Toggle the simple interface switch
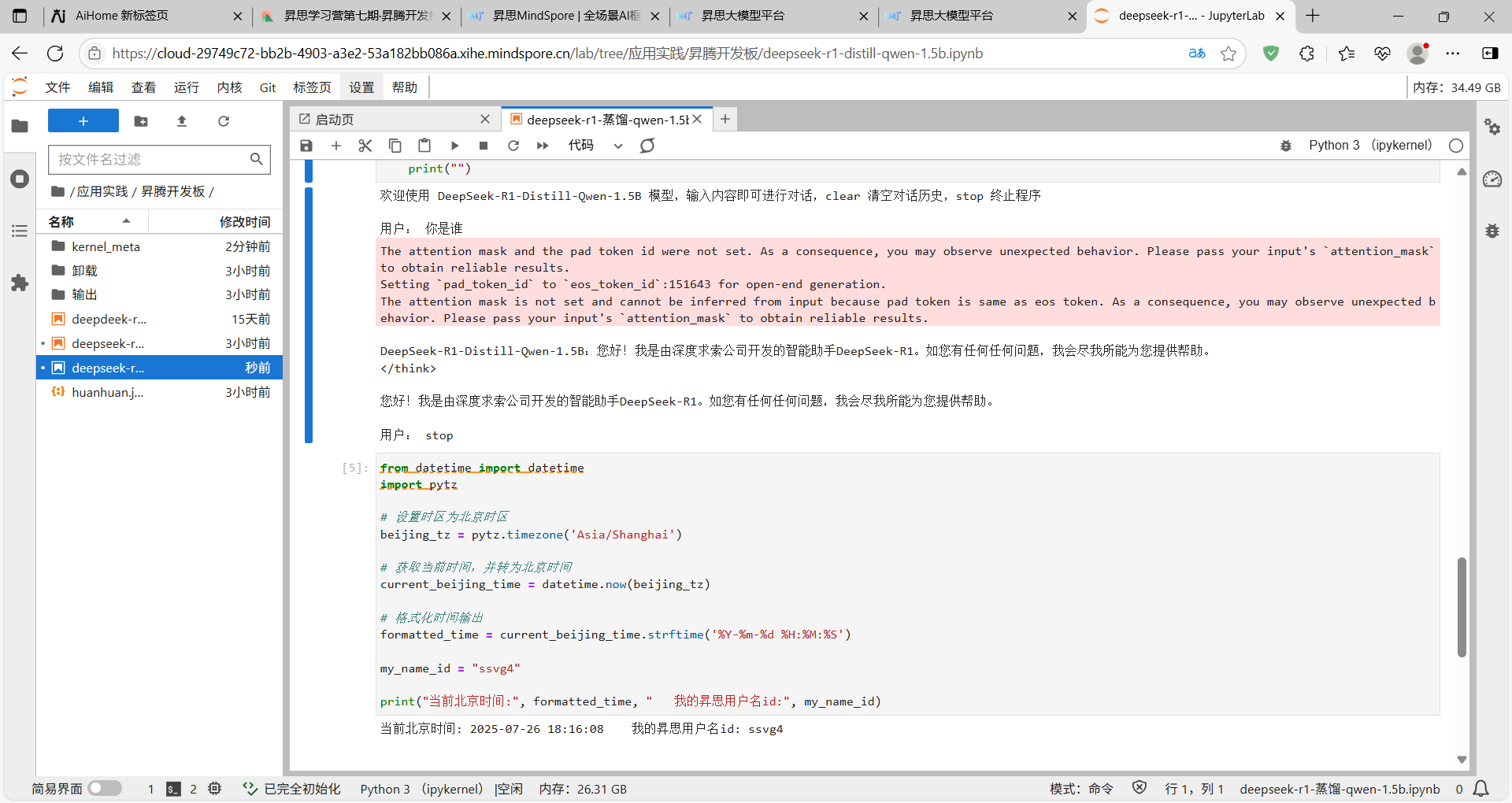This screenshot has width=1512, height=803. [105, 788]
